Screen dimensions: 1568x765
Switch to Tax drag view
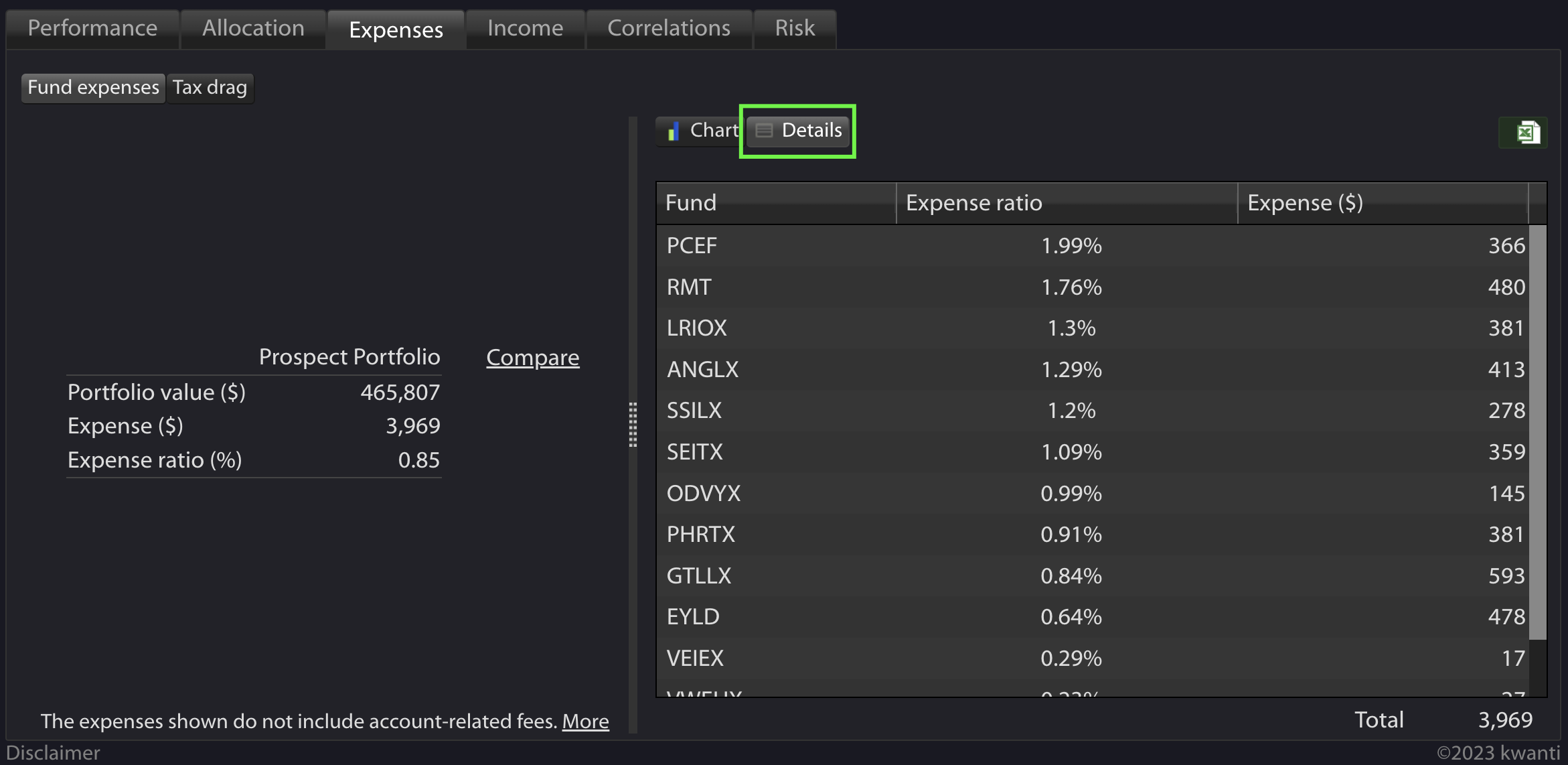point(210,88)
